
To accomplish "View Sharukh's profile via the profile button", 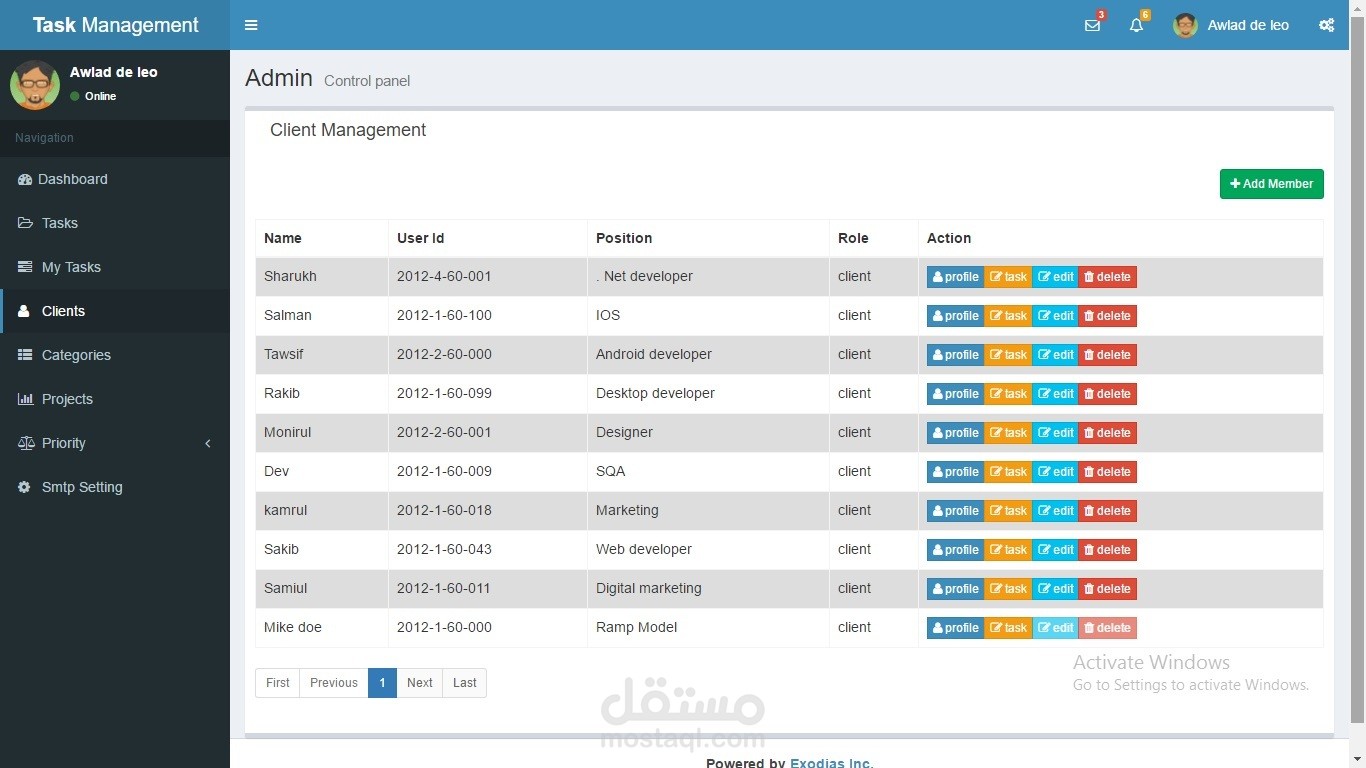I will [955, 276].
